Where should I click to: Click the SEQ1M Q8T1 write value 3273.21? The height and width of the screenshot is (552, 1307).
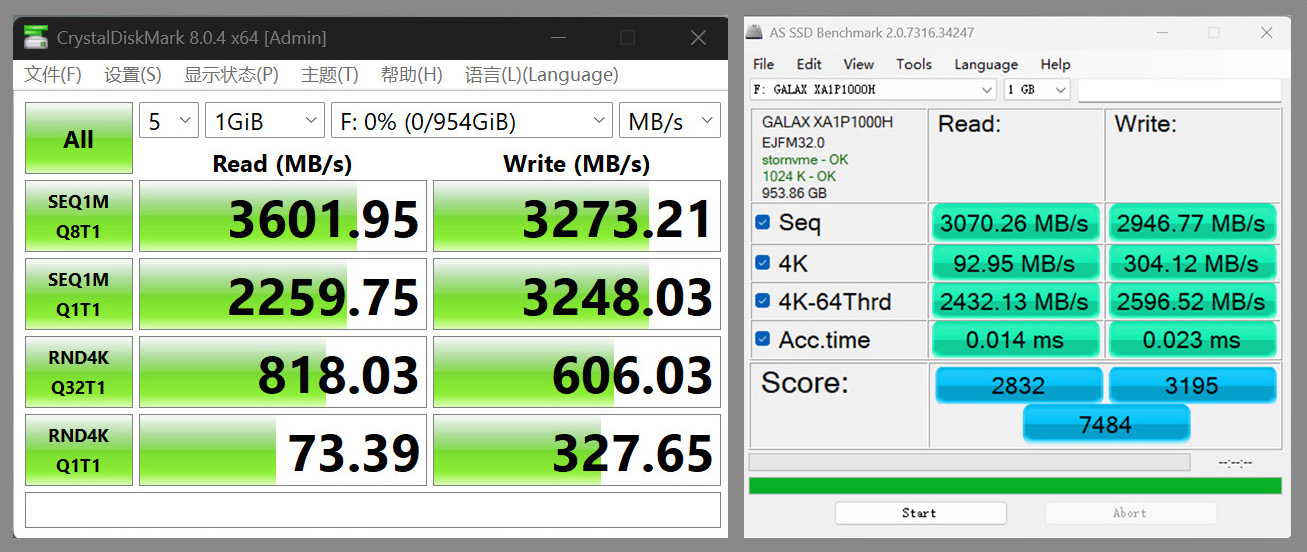pos(577,216)
